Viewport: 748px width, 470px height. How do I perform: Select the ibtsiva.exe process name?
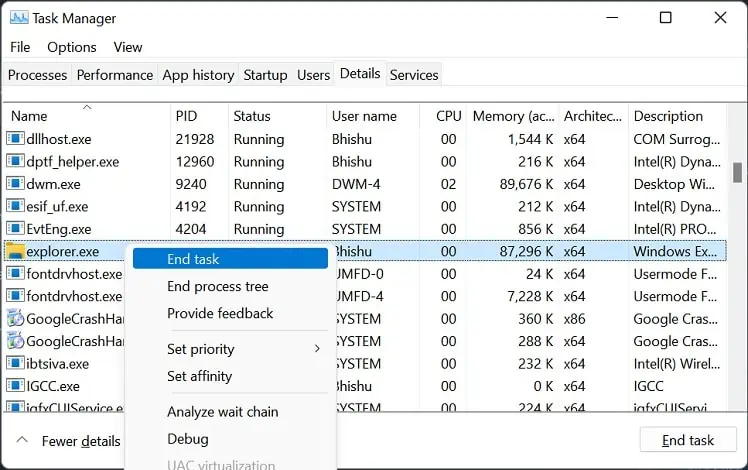57,363
